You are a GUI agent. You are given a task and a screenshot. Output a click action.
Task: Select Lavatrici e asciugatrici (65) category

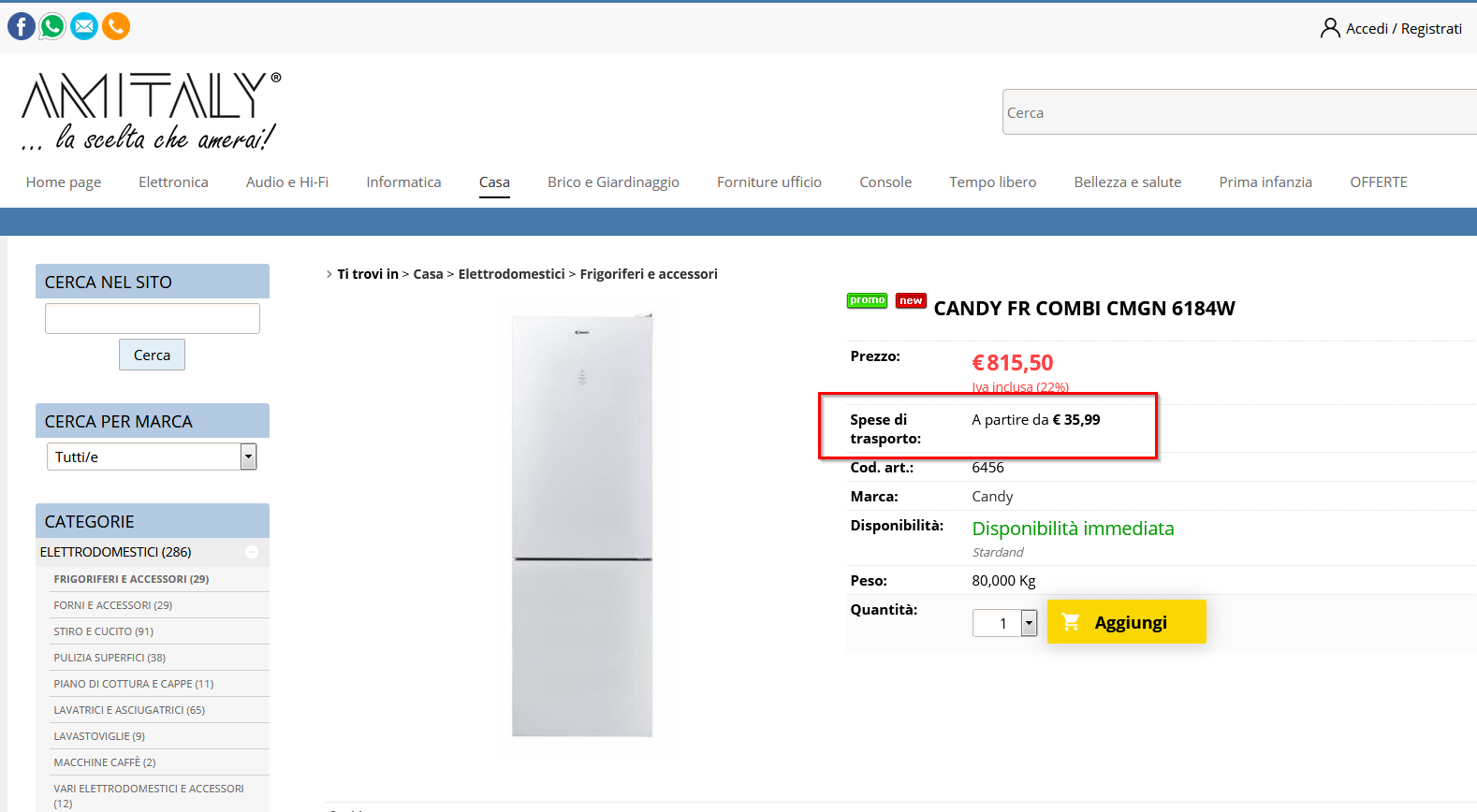pos(129,710)
